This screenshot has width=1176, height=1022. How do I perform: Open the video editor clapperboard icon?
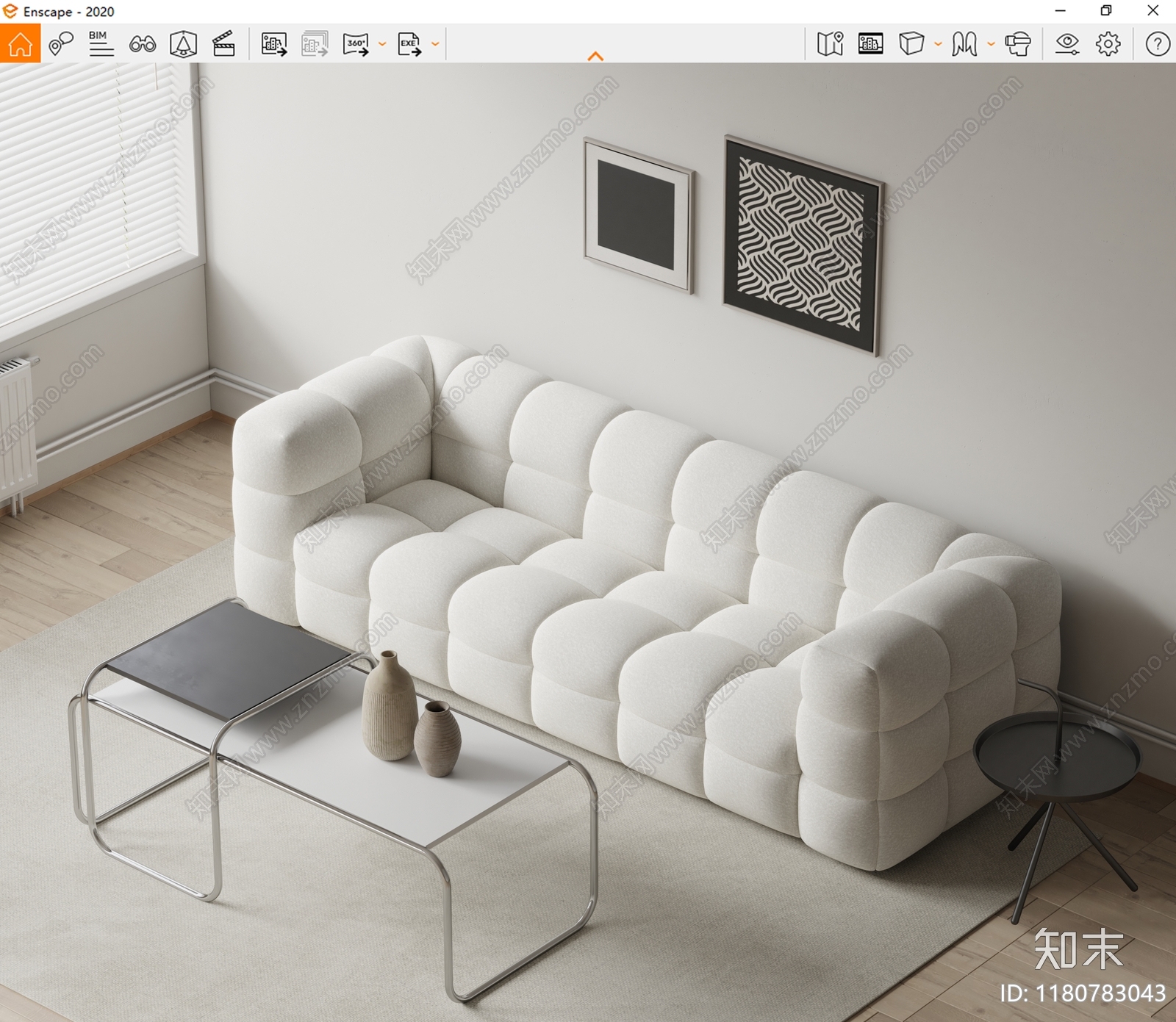coord(223,44)
